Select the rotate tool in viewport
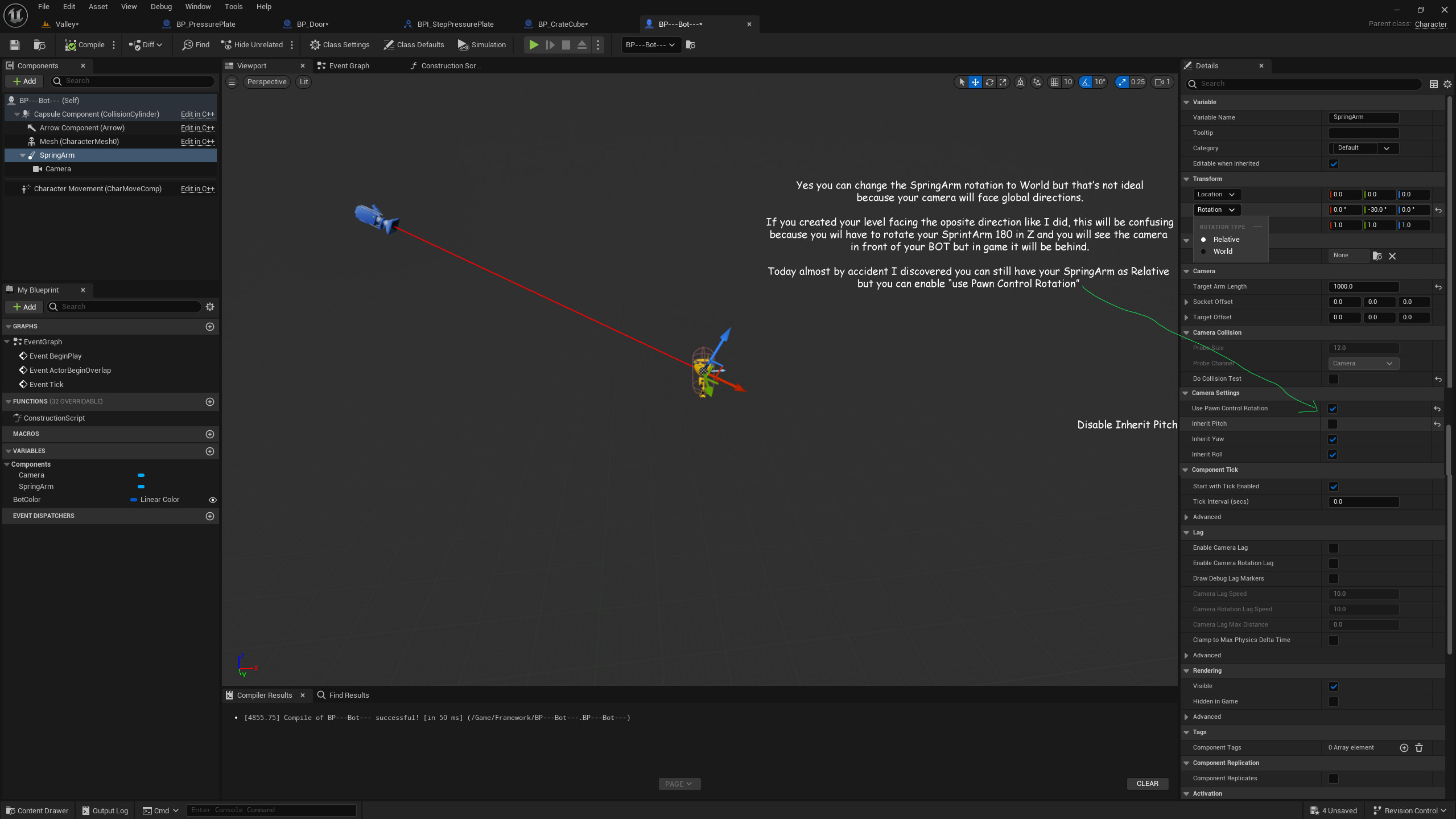This screenshot has width=1456, height=819. (989, 82)
